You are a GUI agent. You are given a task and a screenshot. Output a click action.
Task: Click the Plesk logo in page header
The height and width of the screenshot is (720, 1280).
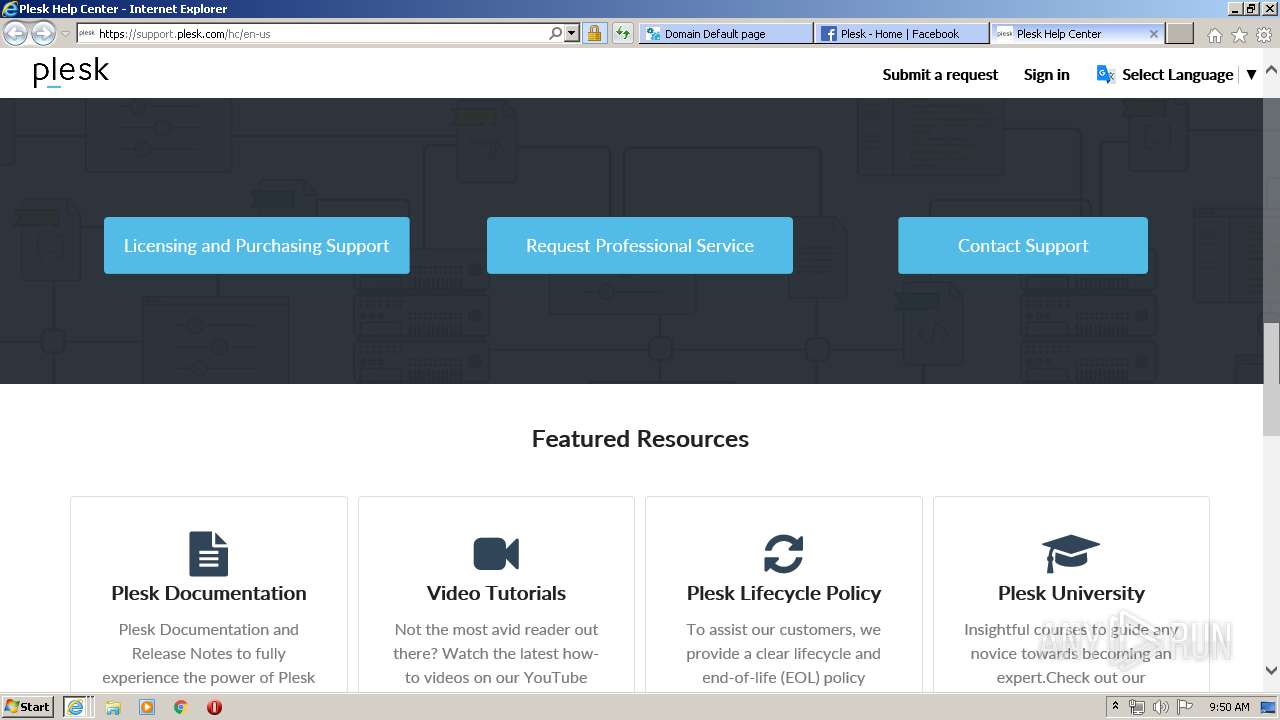tap(71, 73)
